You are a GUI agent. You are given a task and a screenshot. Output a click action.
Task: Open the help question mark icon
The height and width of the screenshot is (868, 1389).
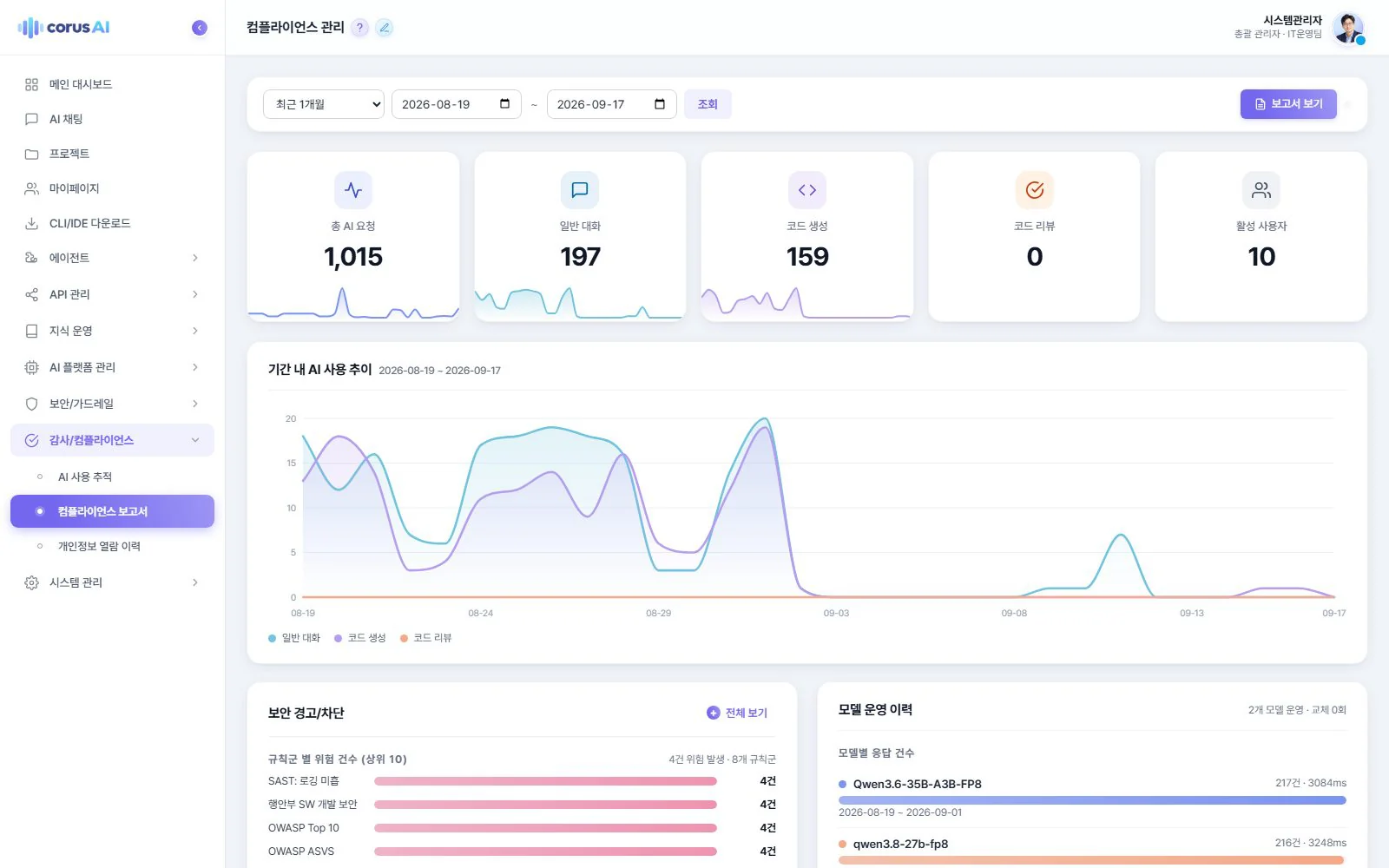coord(359,28)
